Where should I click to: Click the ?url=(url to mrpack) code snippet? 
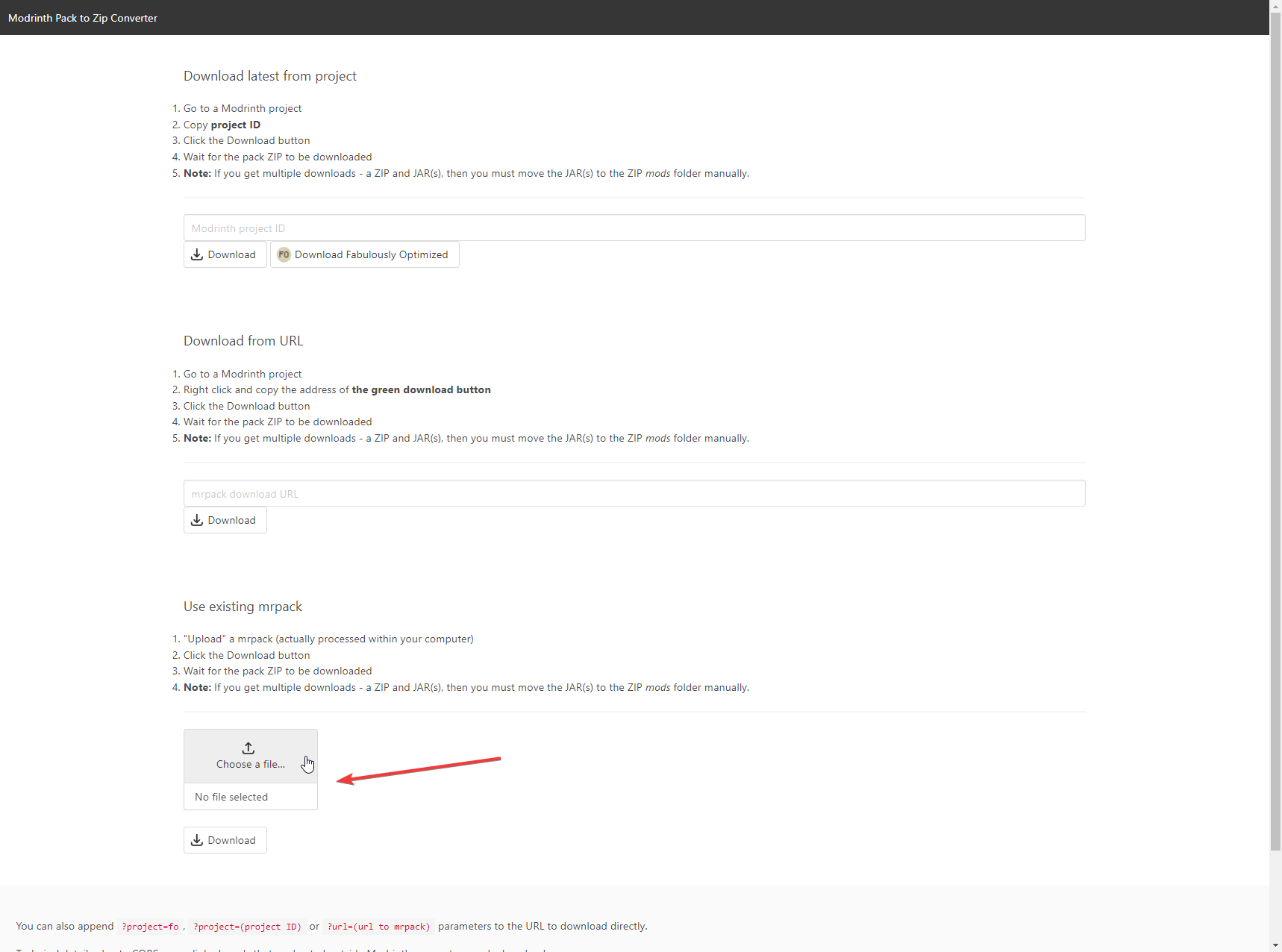(378, 927)
